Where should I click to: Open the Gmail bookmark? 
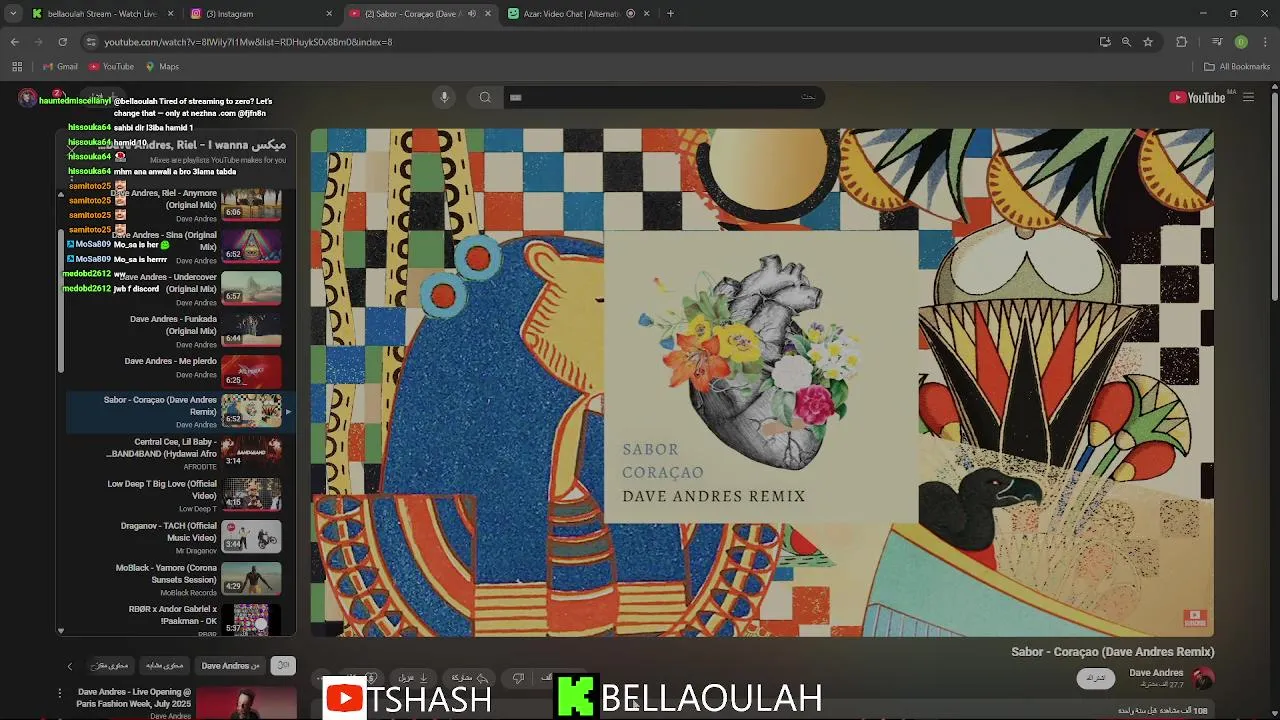[60, 67]
